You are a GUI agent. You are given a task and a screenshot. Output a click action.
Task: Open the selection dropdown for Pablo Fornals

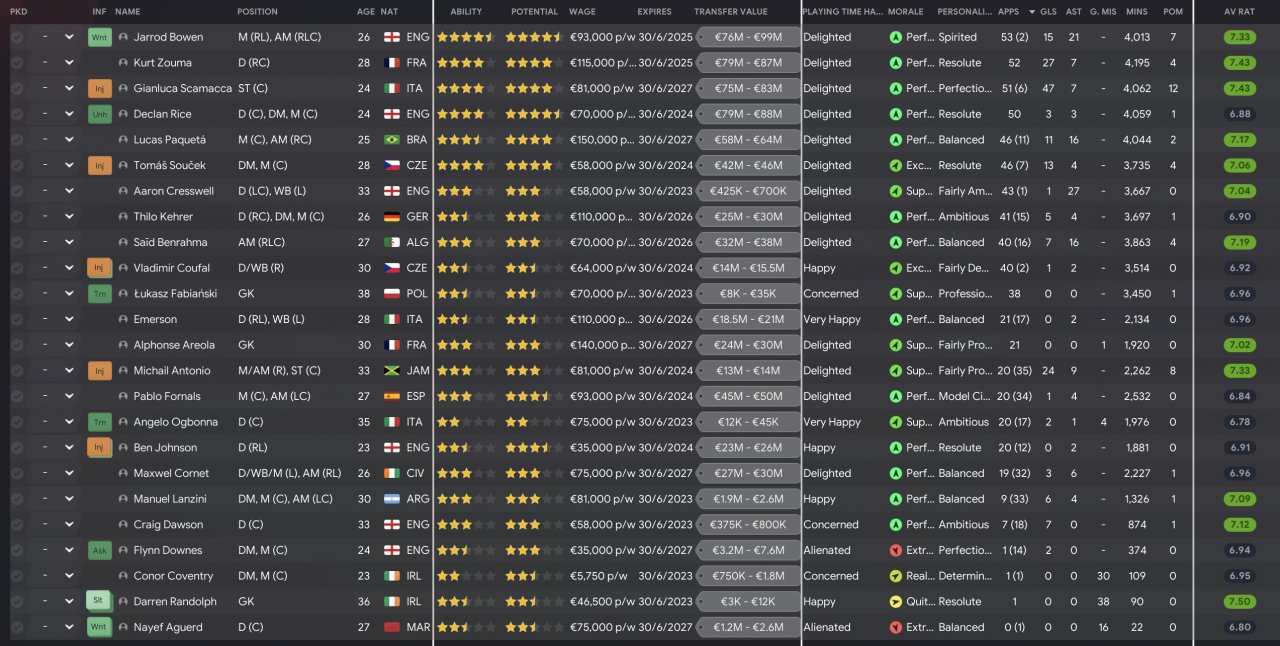tap(69, 397)
